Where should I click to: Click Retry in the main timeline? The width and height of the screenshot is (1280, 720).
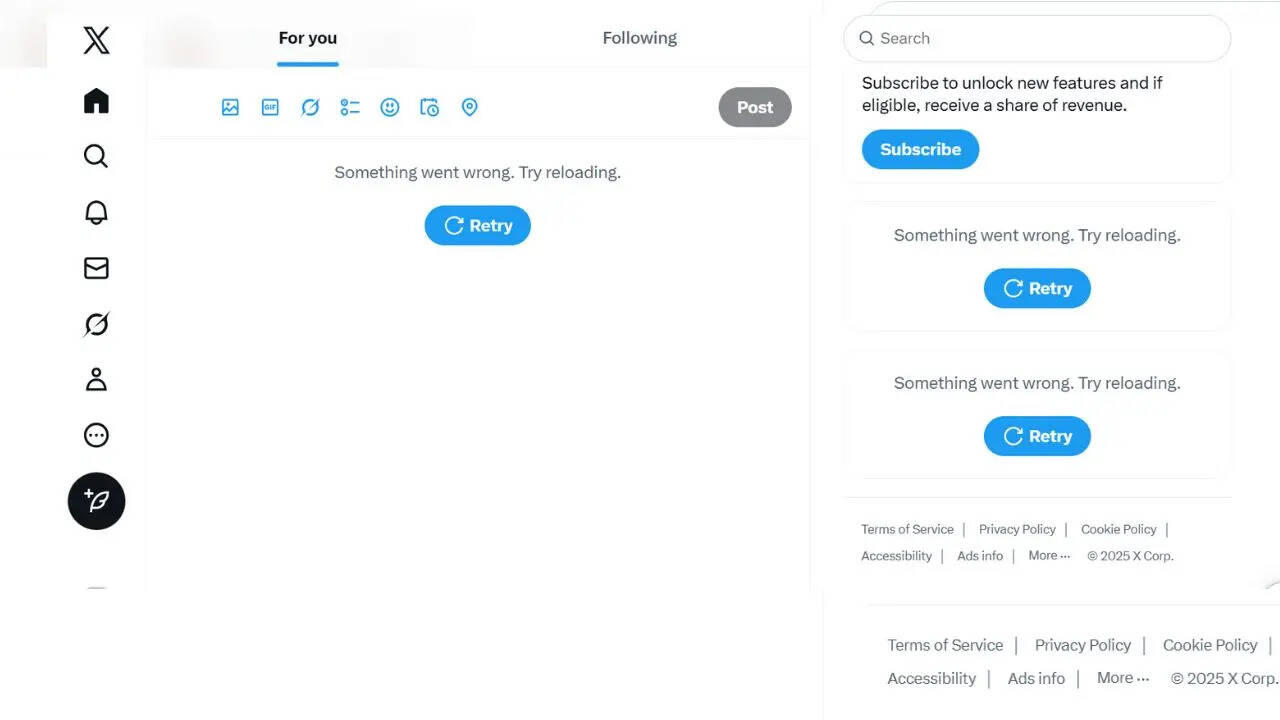tap(477, 226)
